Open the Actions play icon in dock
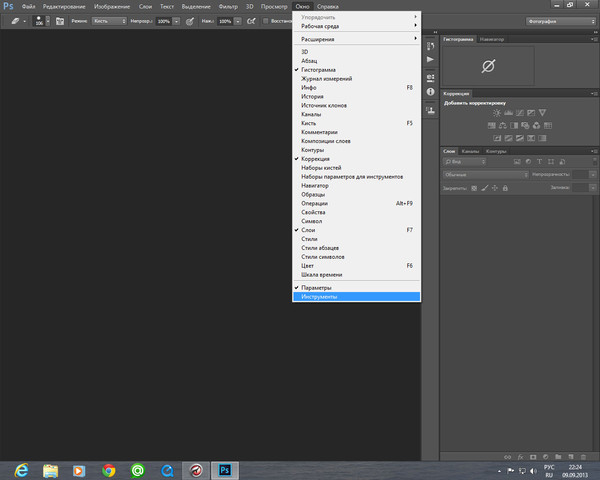The image size is (600, 480). pyautogui.click(x=430, y=59)
